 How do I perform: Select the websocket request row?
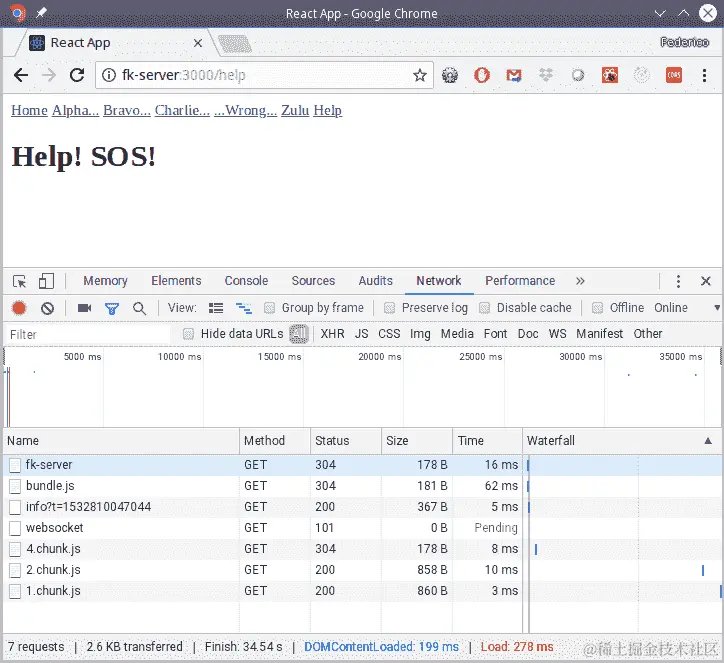362,528
